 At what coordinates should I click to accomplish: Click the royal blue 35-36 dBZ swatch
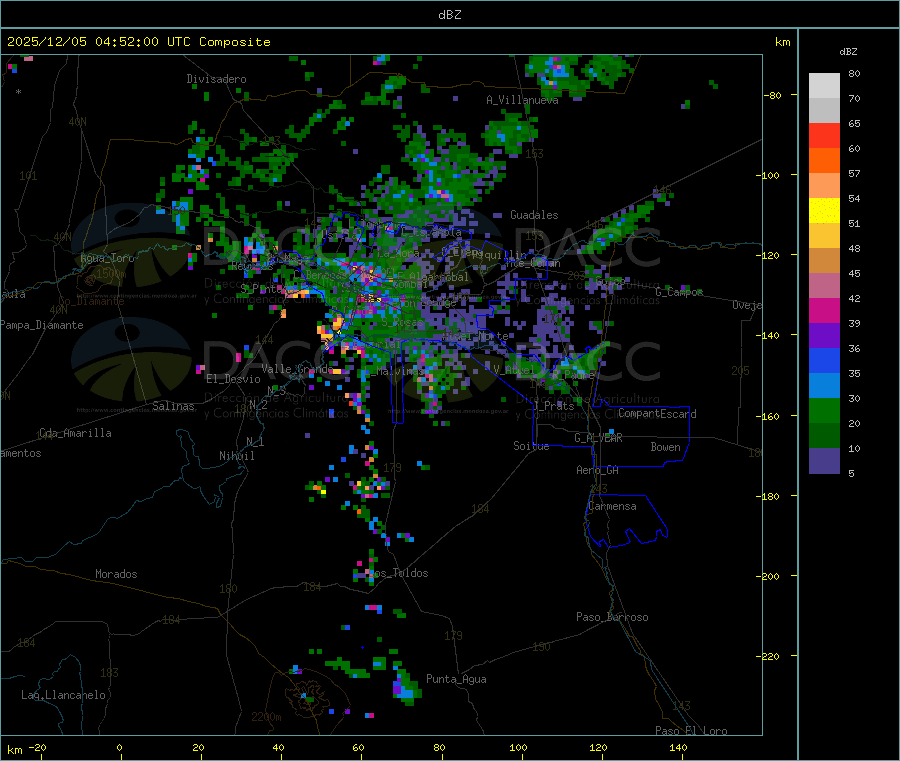coord(824,360)
